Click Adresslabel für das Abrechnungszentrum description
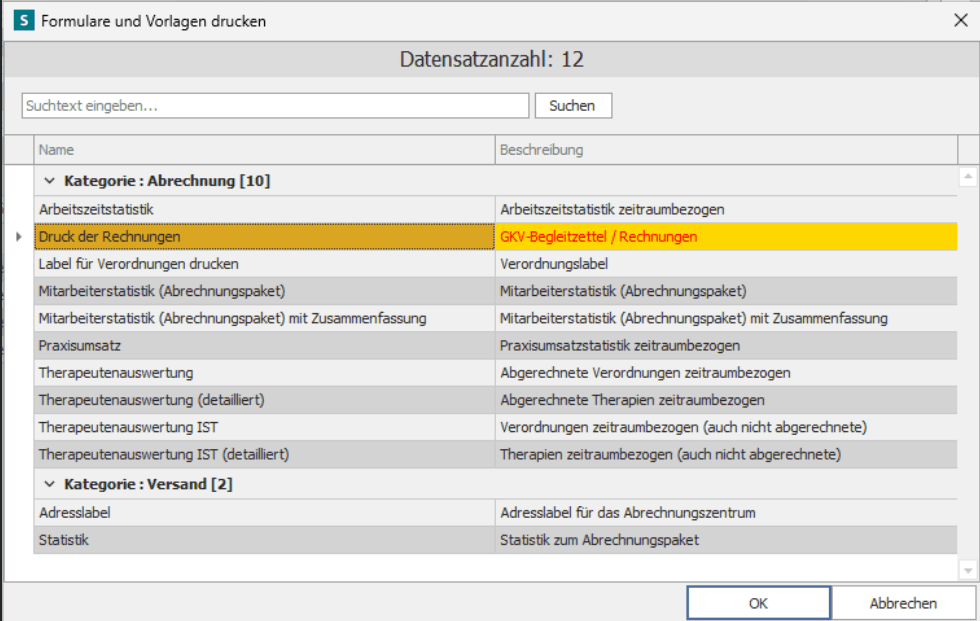The width and height of the screenshot is (980, 621). tap(726, 513)
